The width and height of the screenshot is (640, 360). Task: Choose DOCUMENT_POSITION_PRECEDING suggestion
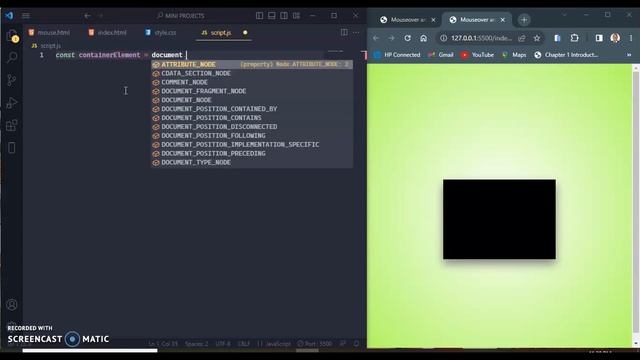point(252,153)
